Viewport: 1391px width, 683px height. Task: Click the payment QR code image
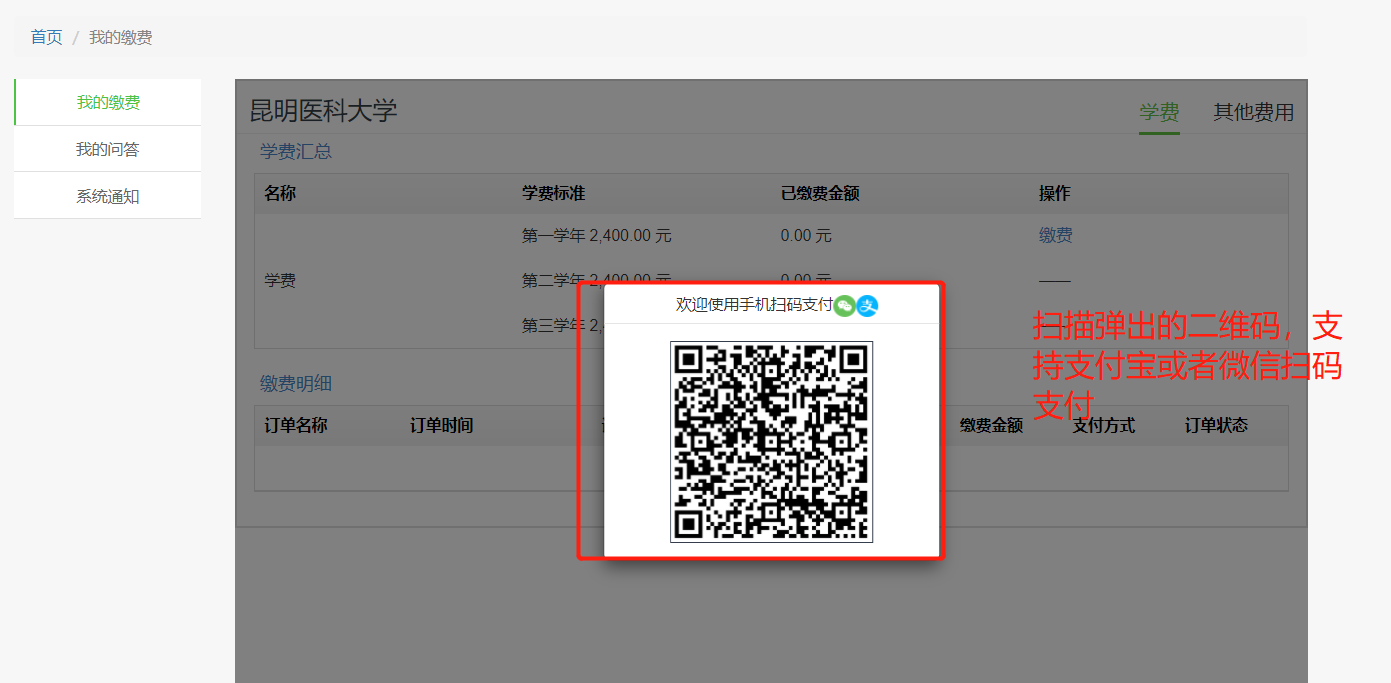(x=771, y=442)
